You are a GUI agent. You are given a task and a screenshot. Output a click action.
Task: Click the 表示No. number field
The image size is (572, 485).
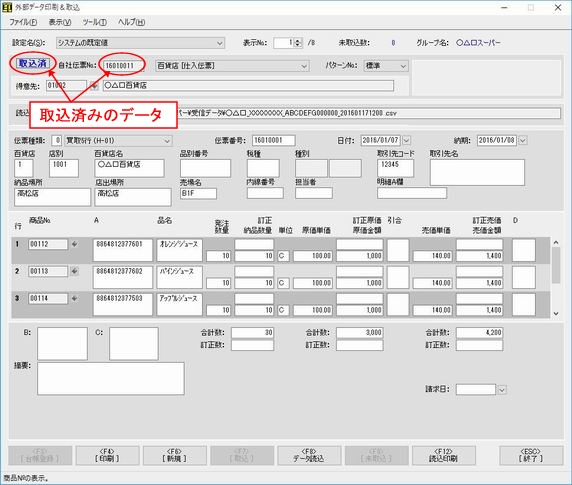click(284, 43)
